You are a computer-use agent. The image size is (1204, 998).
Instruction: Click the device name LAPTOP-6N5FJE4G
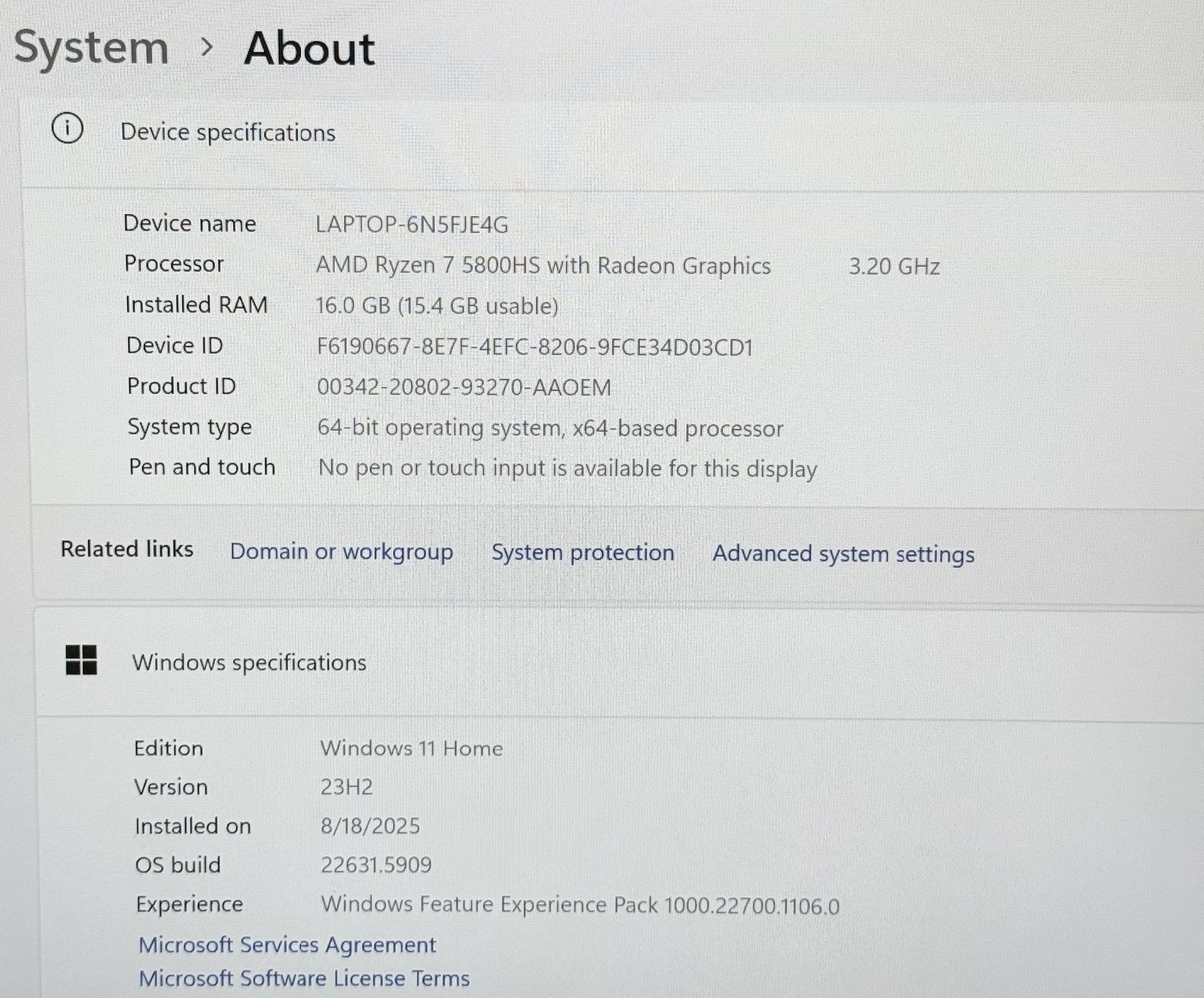[411, 224]
